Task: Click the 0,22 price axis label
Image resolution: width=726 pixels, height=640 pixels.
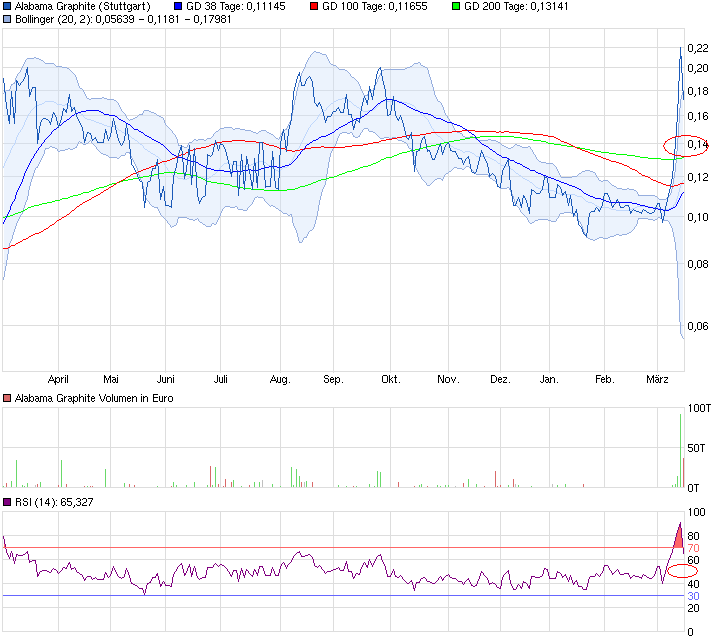Action: coord(697,48)
